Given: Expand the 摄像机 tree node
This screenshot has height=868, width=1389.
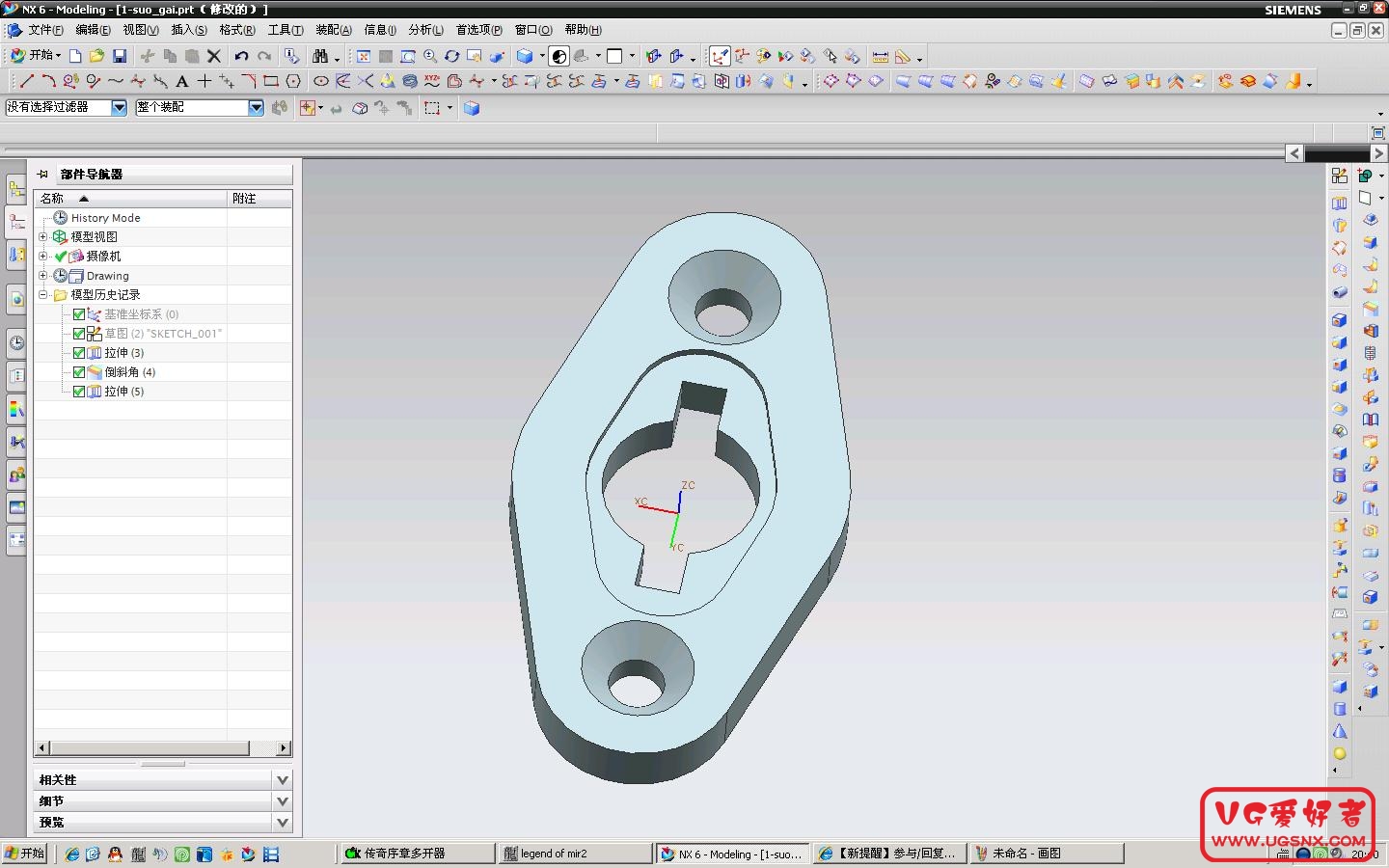Looking at the screenshot, I should point(42,257).
